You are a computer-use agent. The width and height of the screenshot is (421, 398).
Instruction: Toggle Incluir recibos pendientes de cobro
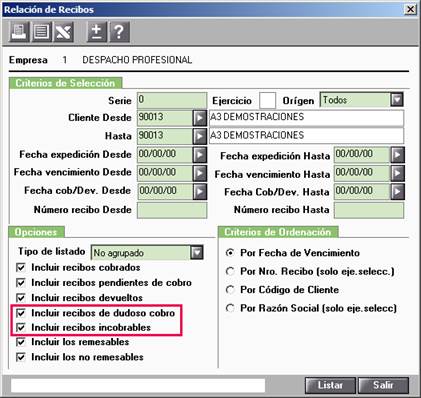21,283
